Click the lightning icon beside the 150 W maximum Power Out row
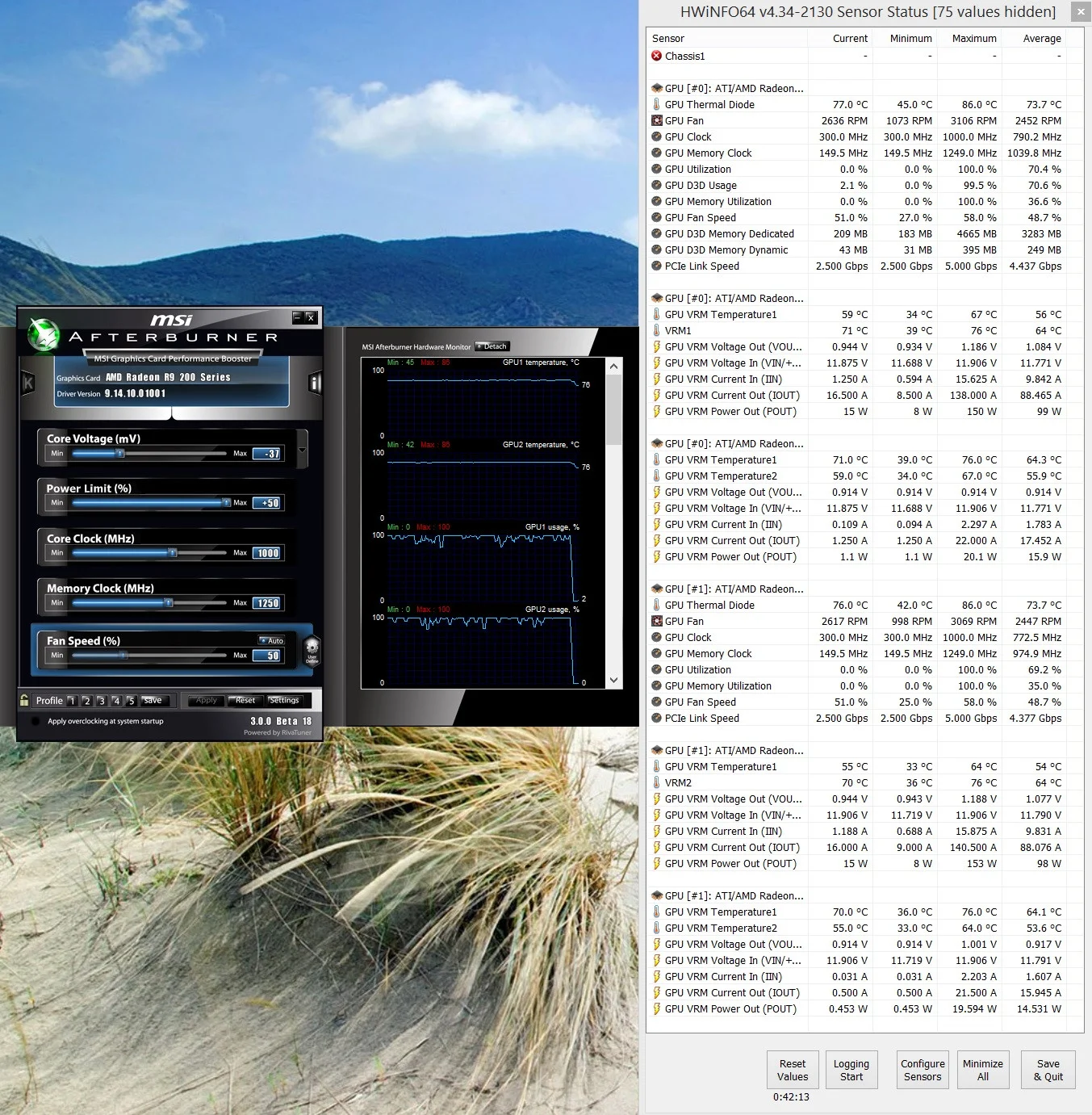The width and height of the screenshot is (1092, 1115). point(657,412)
